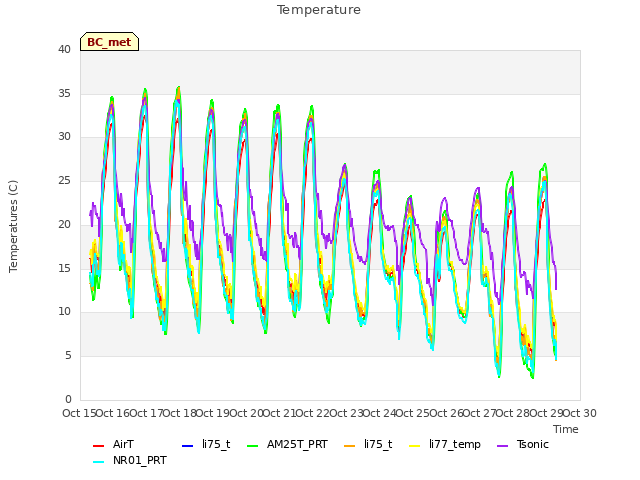Image resolution: width=640 pixels, height=480 pixels.
Task: Click the 10 y-axis tick label
Action: point(64,312)
